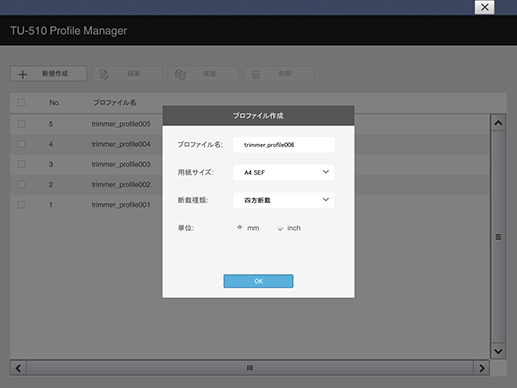Viewport: 517px width, 388px height.
Task: Click the horizontal scrollbar right arrow
Action: pyautogui.click(x=482, y=368)
